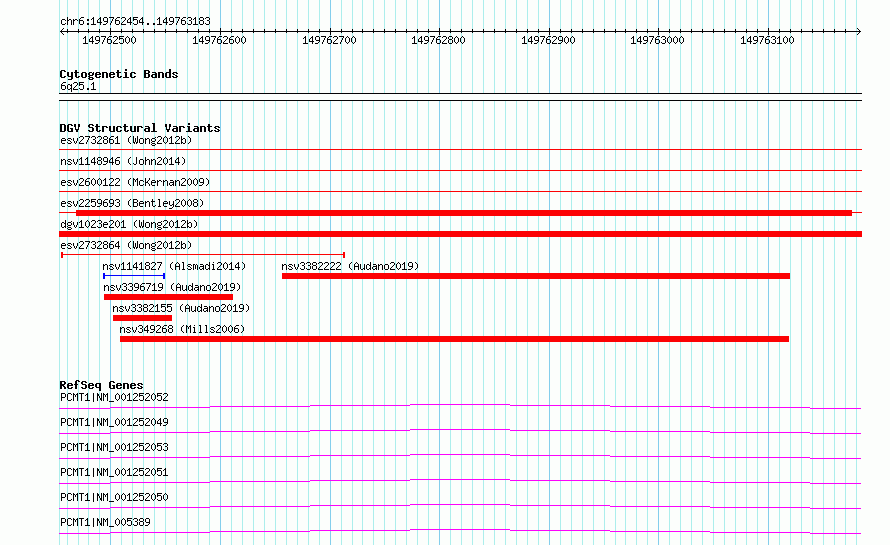Image resolution: width=890 pixels, height=545 pixels.
Task: Click the short red nsv3382155 feature bar
Action: 142,318
